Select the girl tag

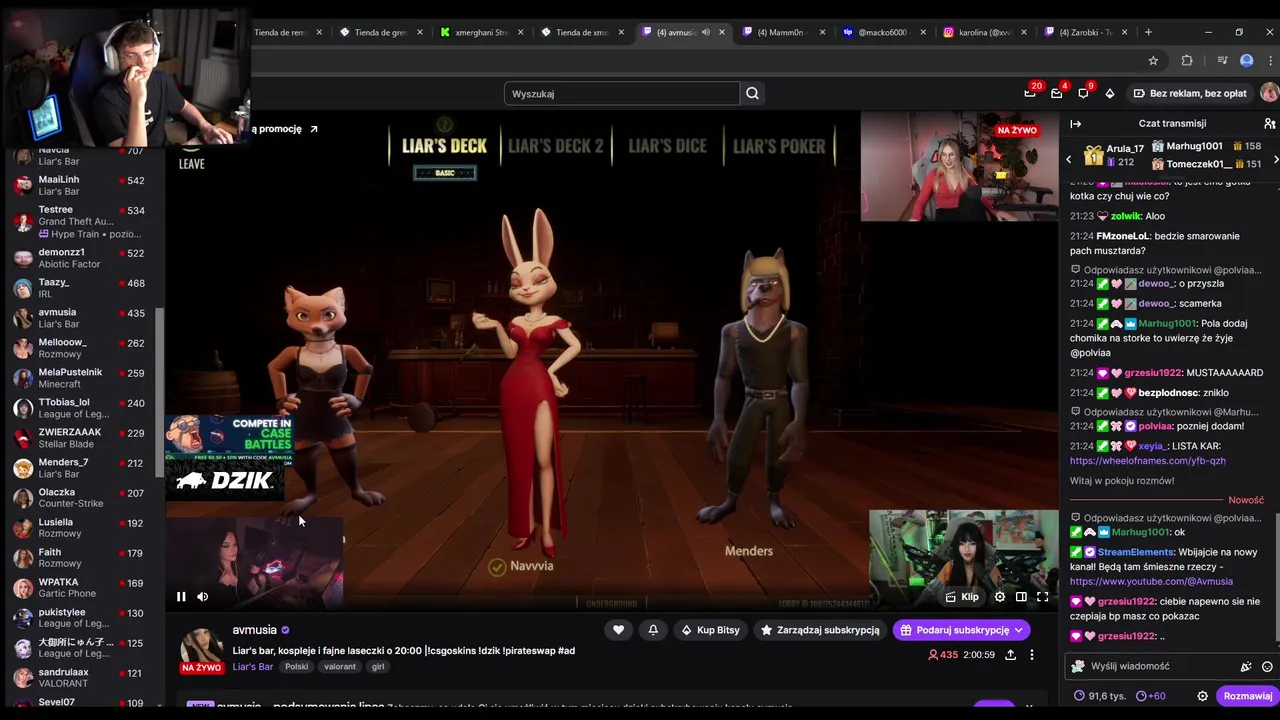tap(378, 667)
